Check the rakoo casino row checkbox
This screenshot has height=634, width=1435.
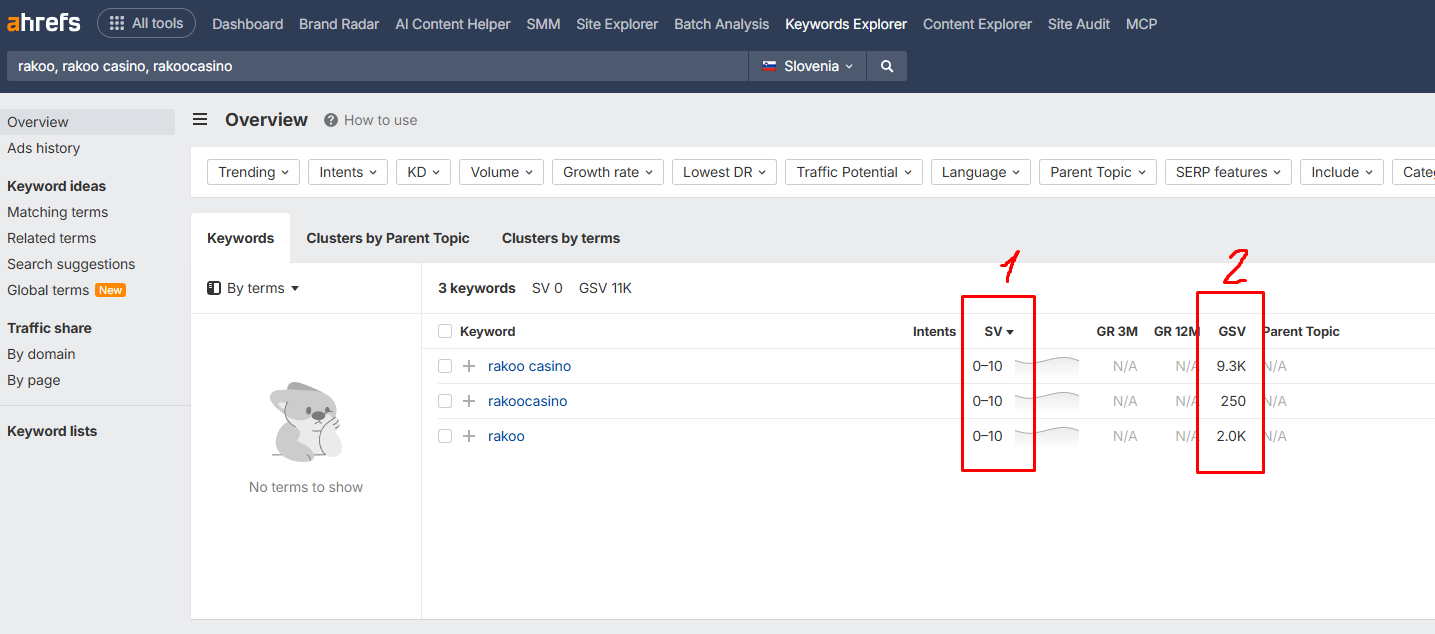coord(445,366)
